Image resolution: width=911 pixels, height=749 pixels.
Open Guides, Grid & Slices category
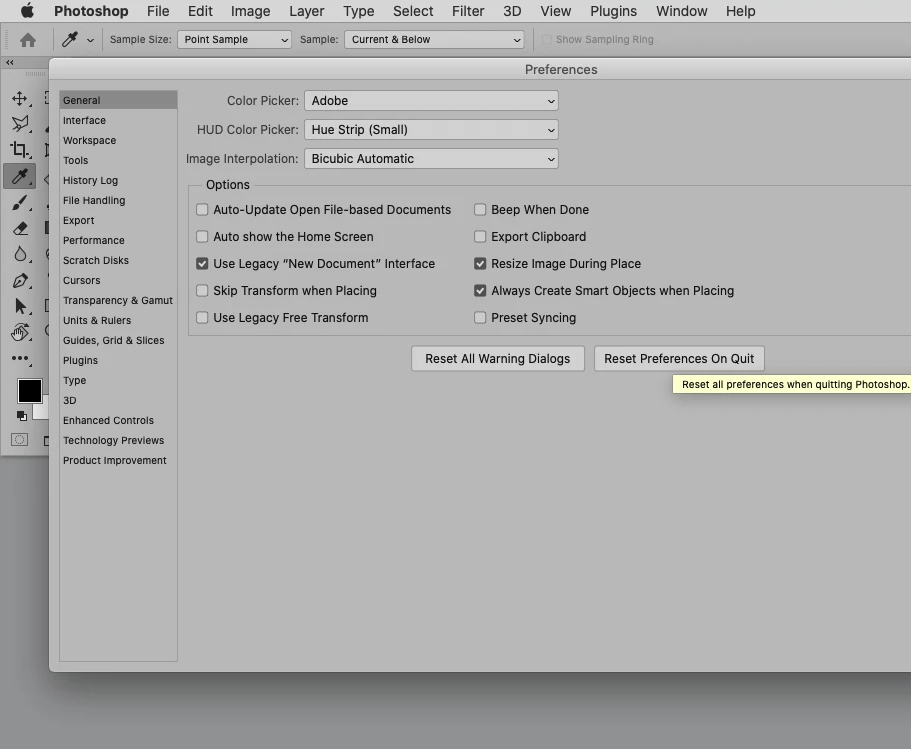(118, 341)
